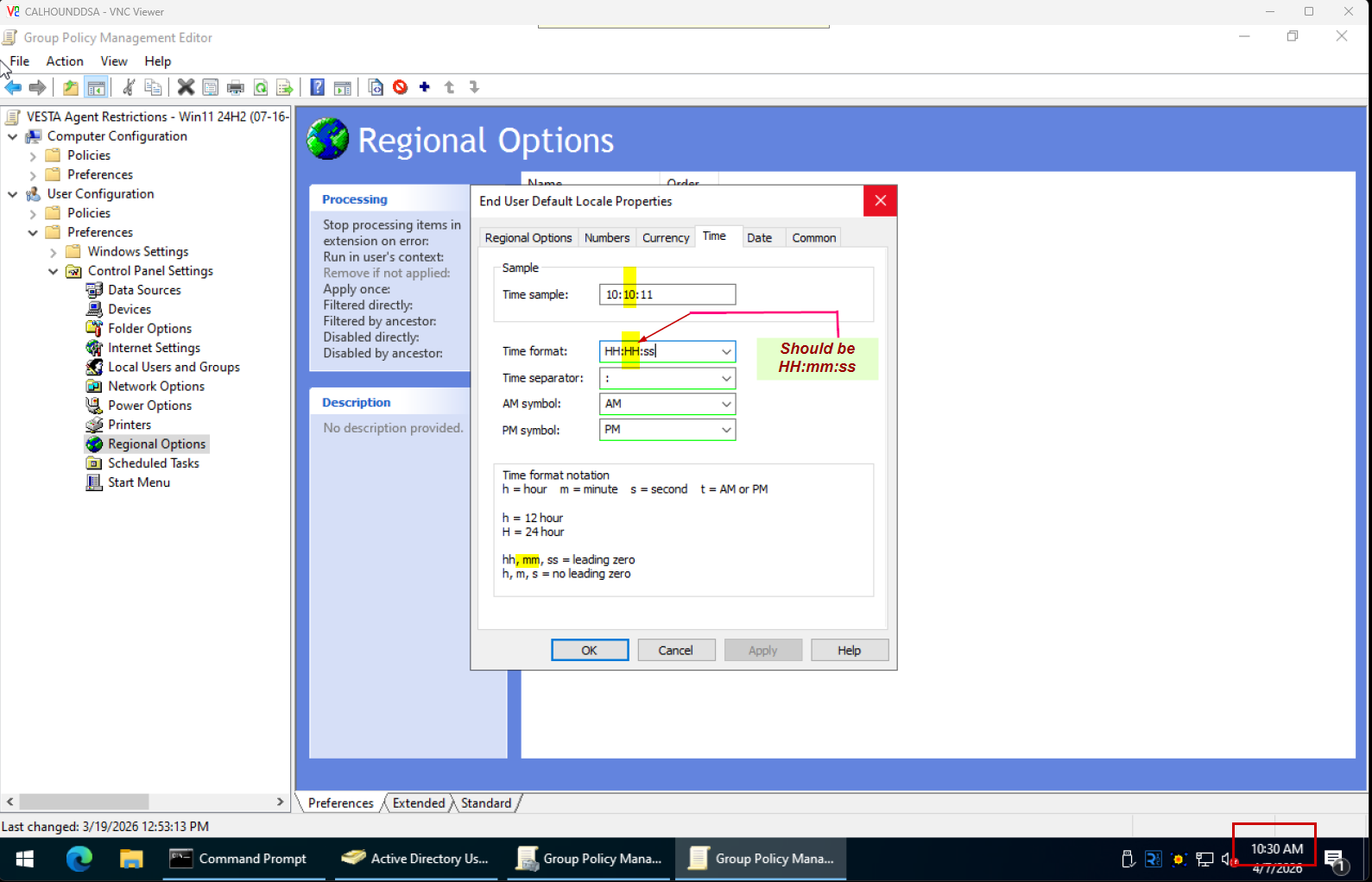Close the End User Default Locale Properties dialog
The width and height of the screenshot is (1372, 882).
coord(880,201)
